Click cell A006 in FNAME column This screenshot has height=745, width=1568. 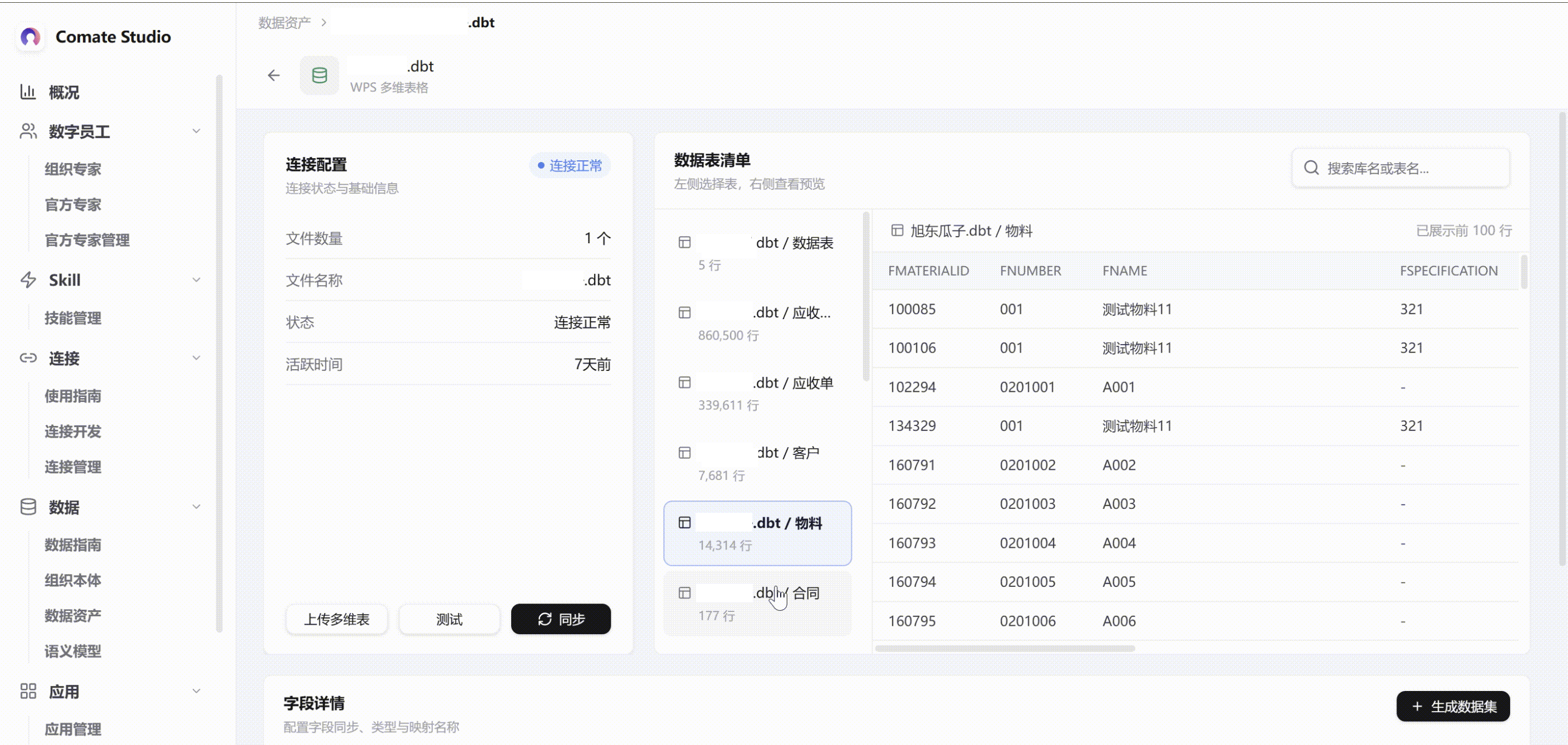click(x=1119, y=621)
